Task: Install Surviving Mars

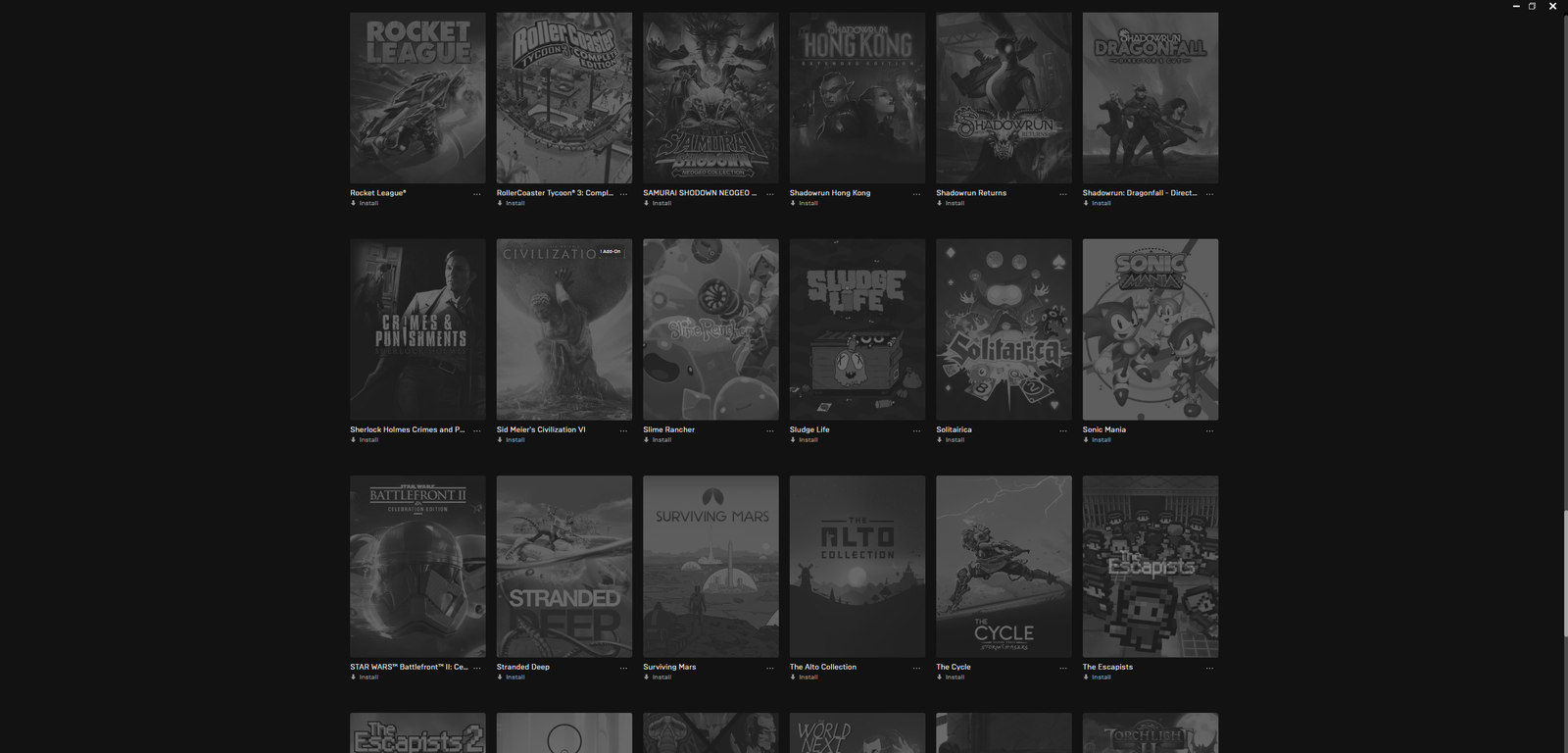Action: coord(658,677)
